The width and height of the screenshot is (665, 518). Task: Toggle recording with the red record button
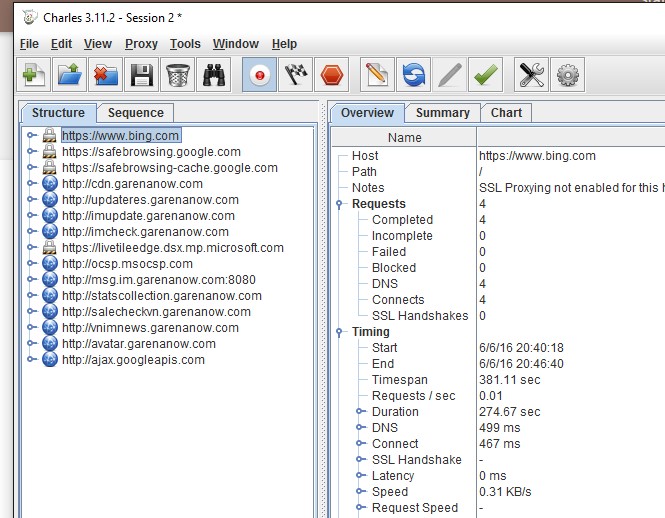pyautogui.click(x=259, y=75)
